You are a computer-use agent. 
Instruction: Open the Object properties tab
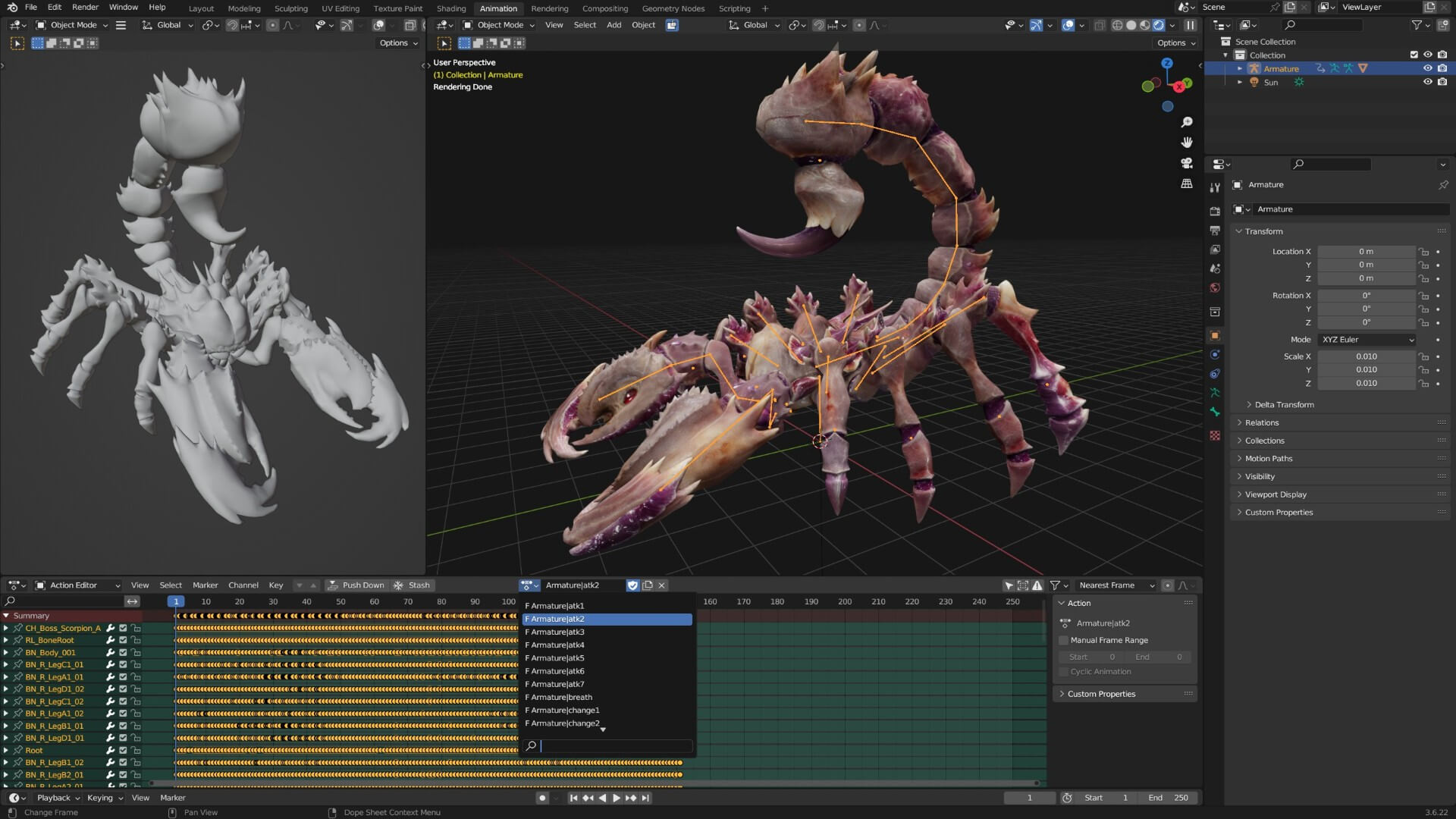(x=1215, y=336)
